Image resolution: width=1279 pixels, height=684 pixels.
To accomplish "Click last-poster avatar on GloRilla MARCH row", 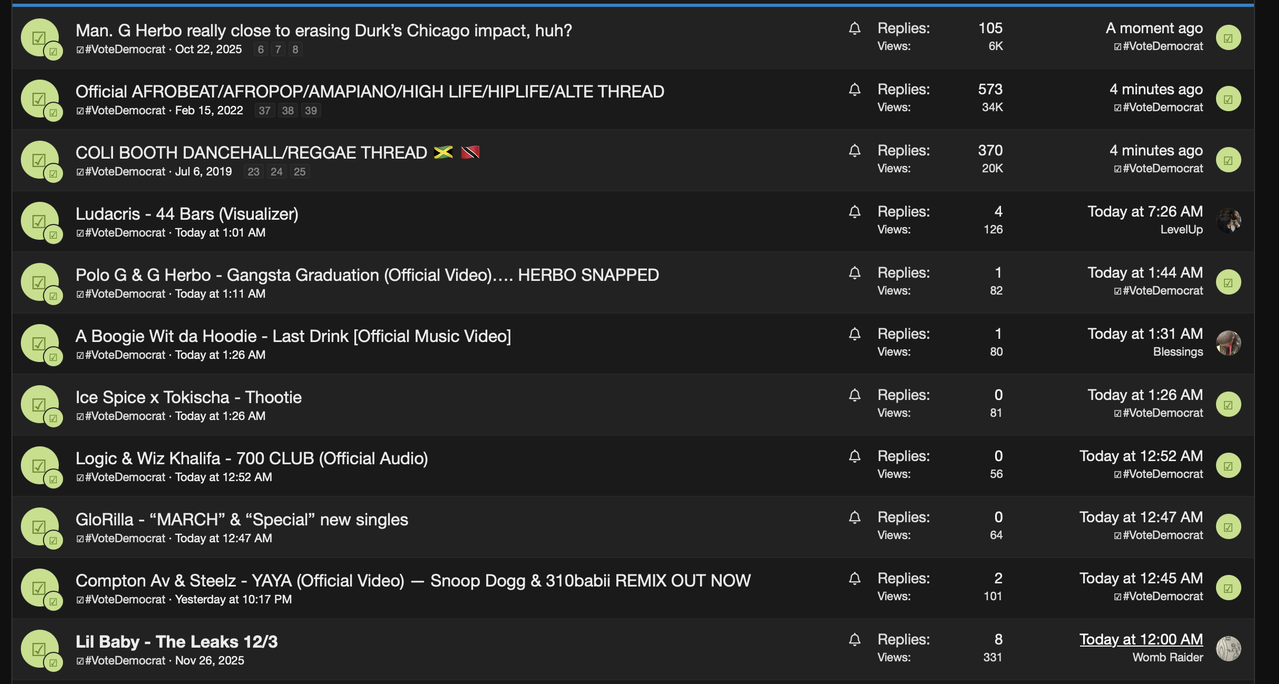I will pyautogui.click(x=1228, y=526).
